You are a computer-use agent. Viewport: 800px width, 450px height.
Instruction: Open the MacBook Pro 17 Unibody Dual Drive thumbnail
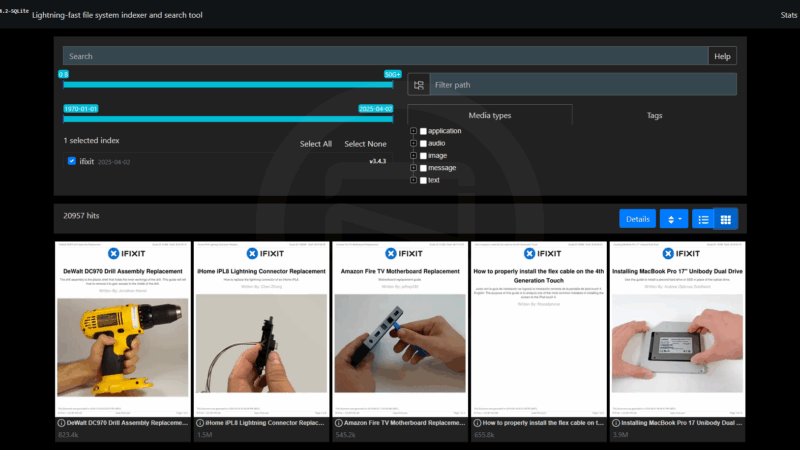click(678, 329)
